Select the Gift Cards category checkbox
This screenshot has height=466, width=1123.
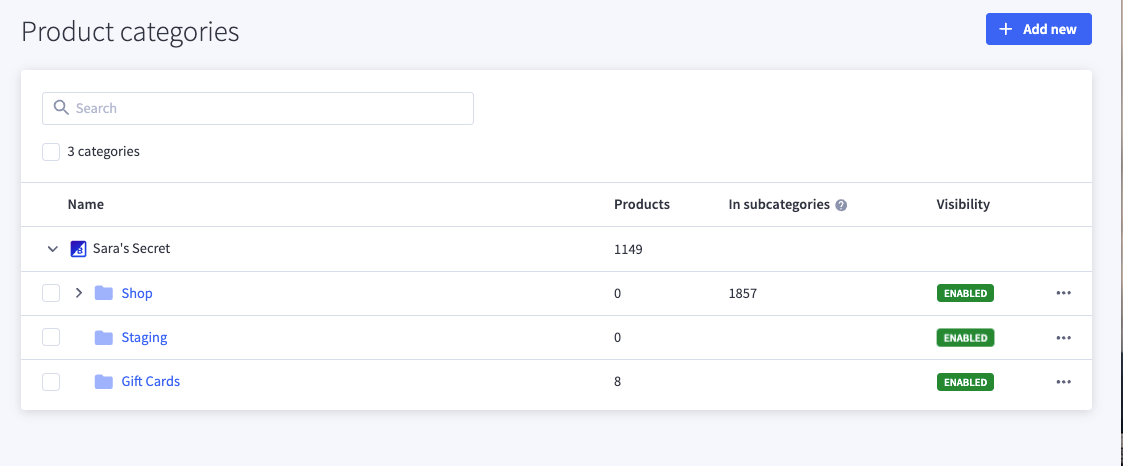coord(51,382)
